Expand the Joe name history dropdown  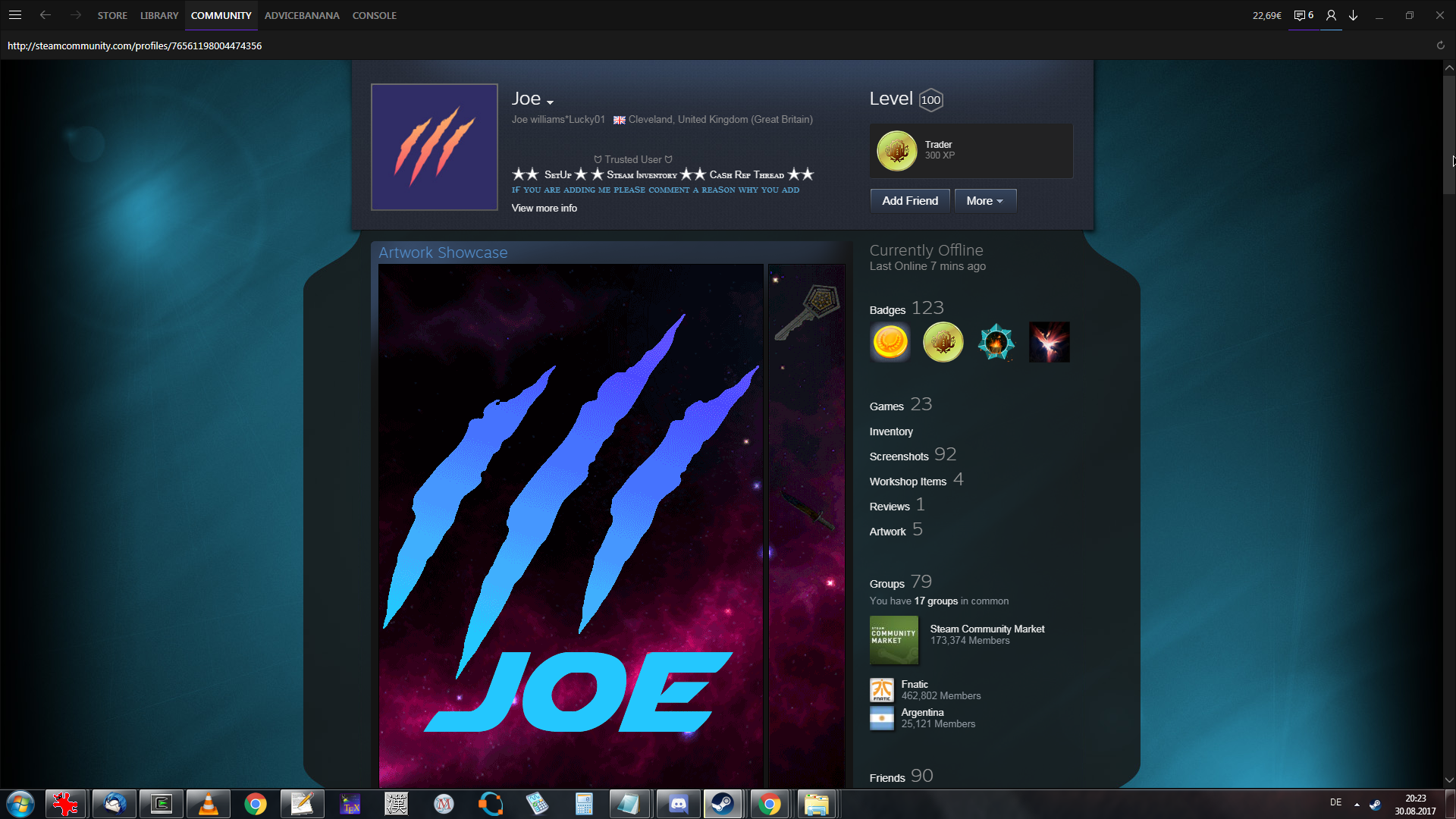click(551, 102)
